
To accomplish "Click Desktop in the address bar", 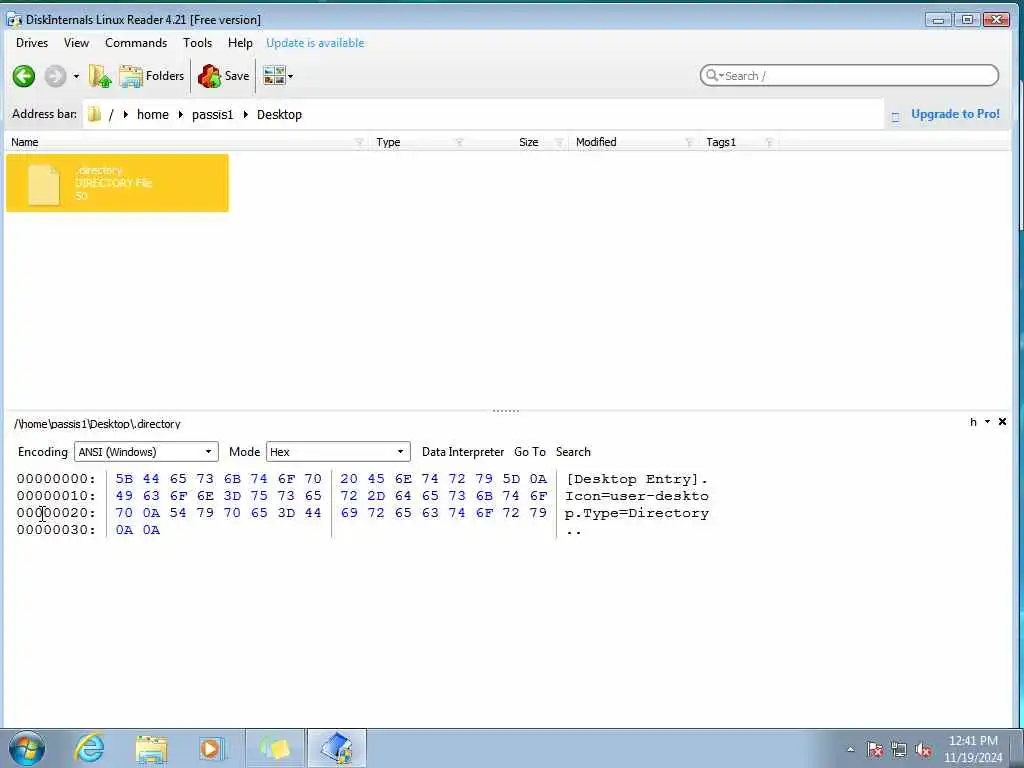I will (x=280, y=115).
